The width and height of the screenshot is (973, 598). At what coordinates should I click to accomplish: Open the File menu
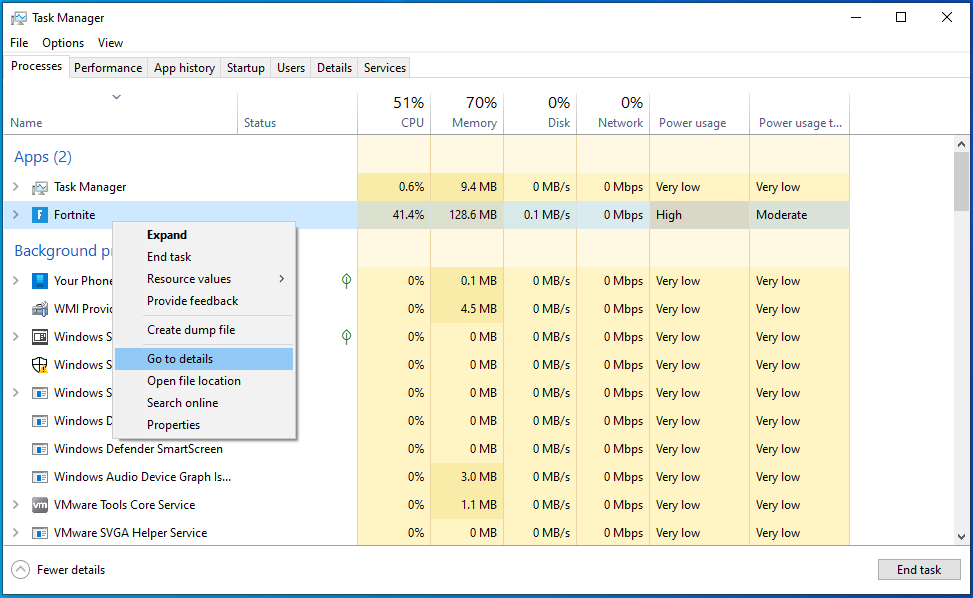[x=19, y=43]
